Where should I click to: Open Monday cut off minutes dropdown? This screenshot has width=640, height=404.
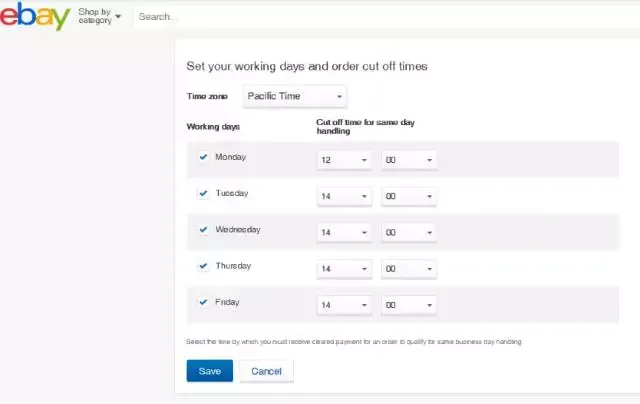409,160
